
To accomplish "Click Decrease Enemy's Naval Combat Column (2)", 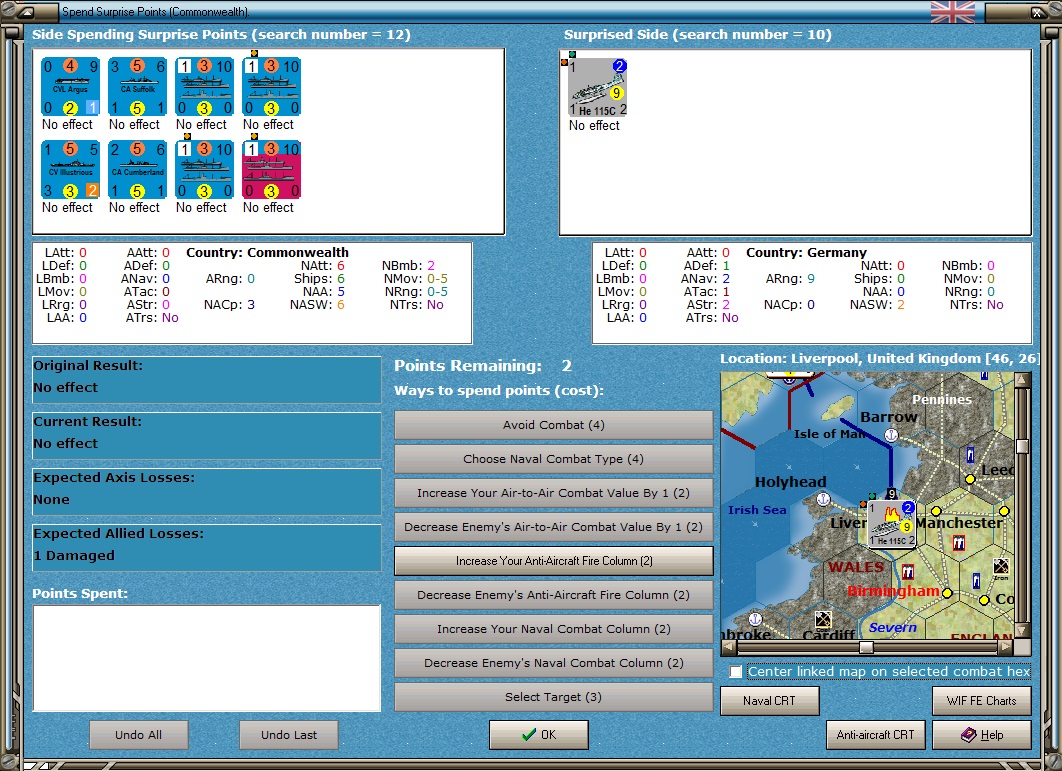I will 553,663.
